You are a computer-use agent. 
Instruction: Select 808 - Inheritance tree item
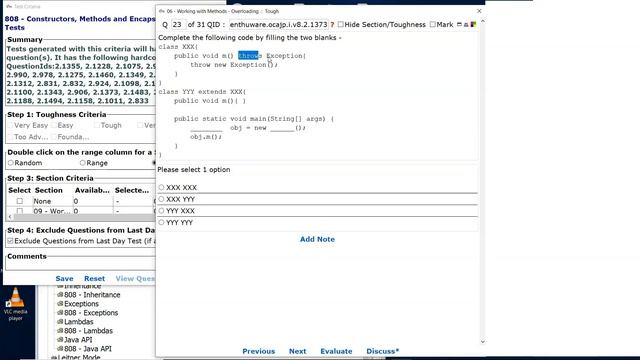click(x=92, y=295)
